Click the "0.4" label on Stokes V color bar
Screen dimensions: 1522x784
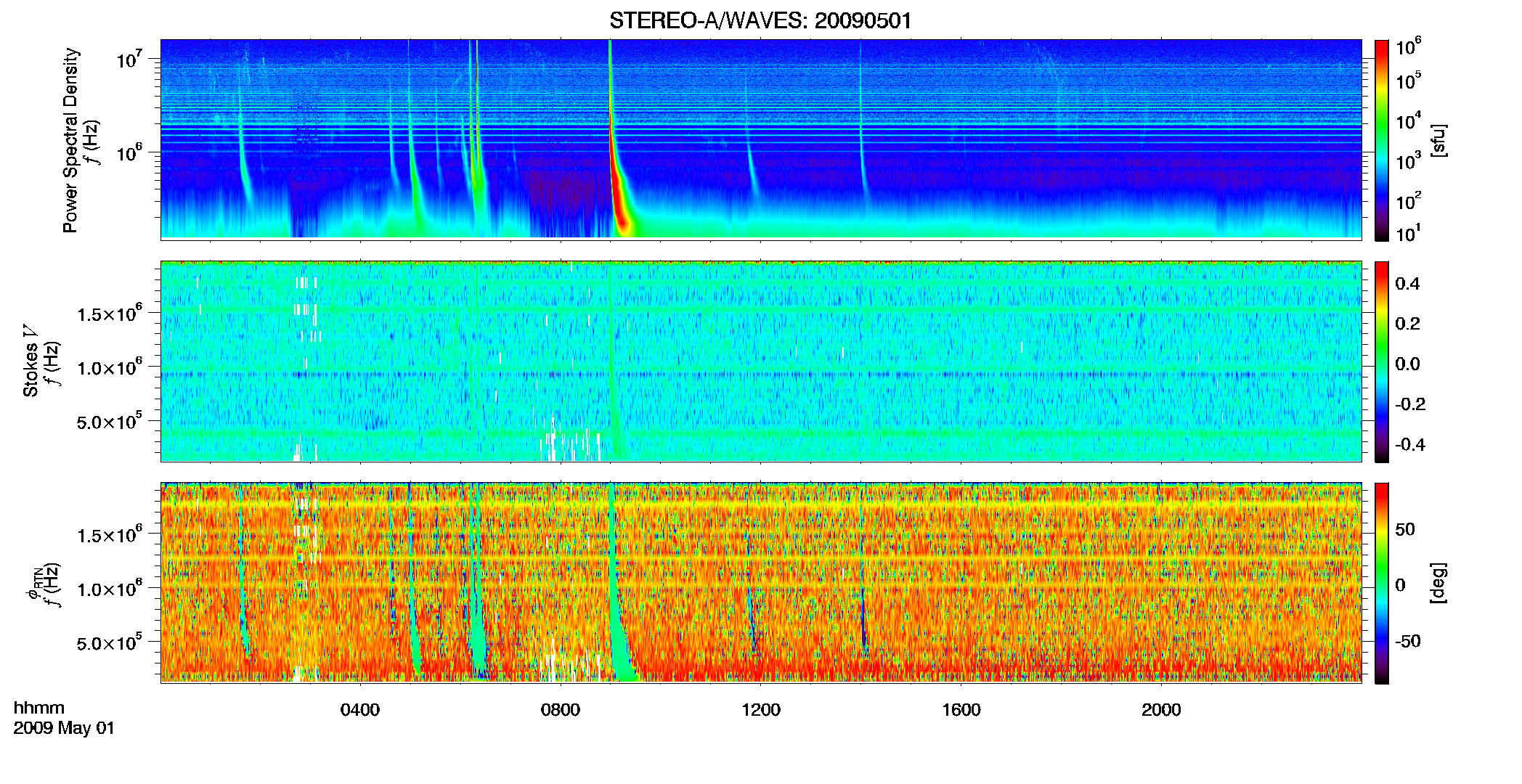click(1407, 284)
